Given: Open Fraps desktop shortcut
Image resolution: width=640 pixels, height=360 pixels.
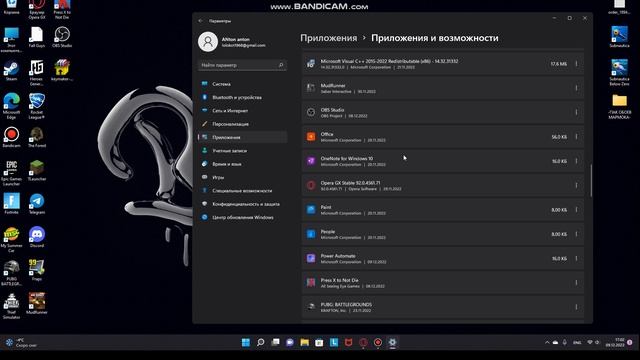Looking at the screenshot, I should click(37, 271).
